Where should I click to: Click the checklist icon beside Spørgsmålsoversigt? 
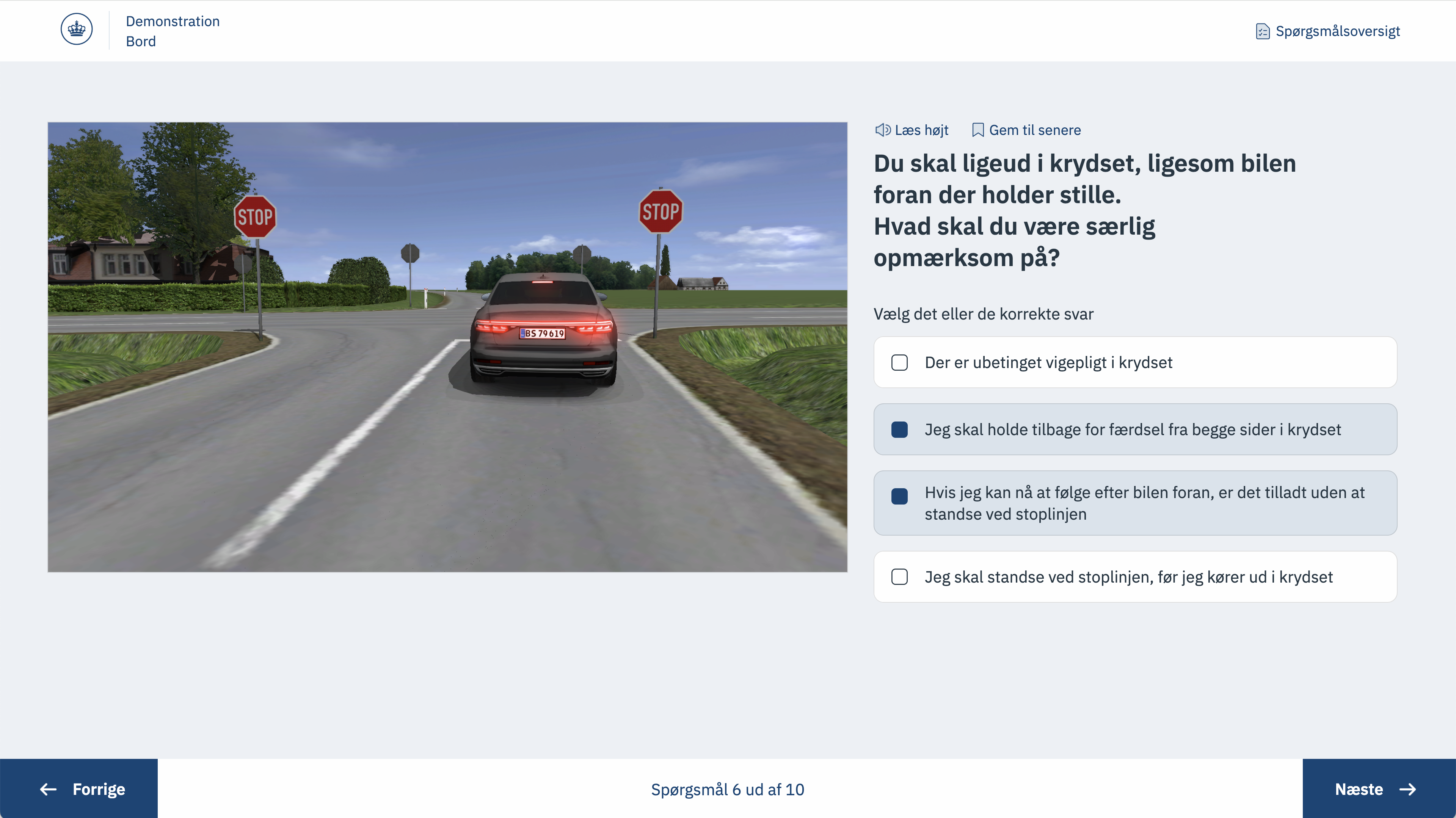point(1262,31)
